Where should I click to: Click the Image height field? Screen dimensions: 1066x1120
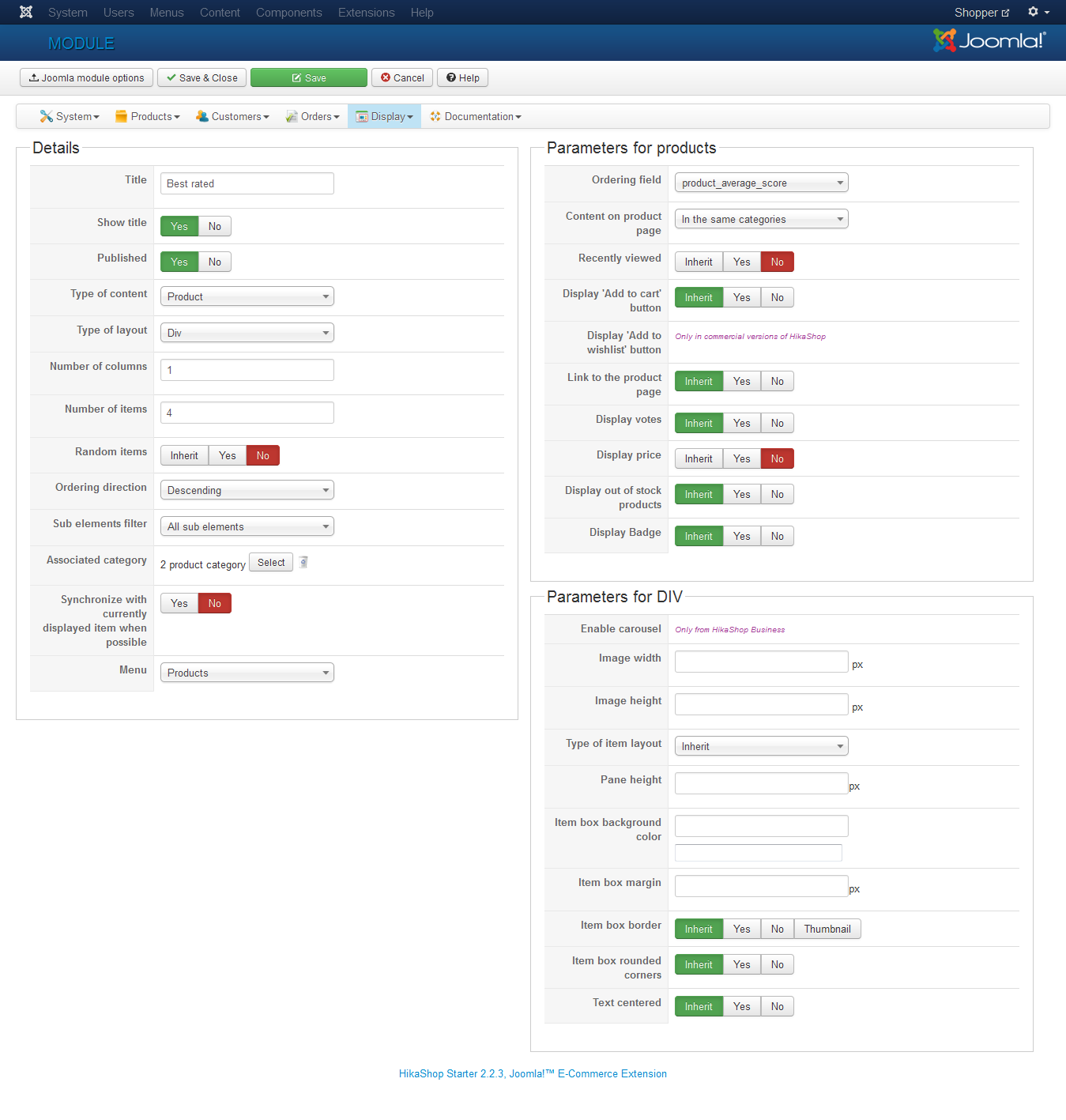[x=762, y=704]
